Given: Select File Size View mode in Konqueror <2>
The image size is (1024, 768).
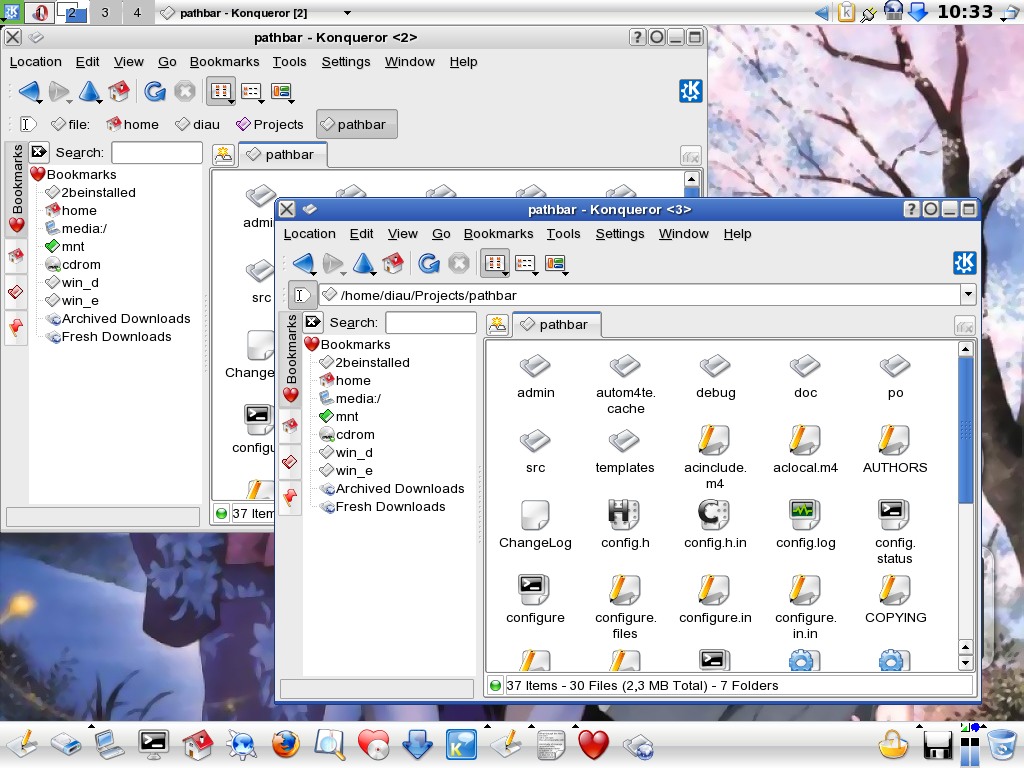Looking at the screenshot, I should pos(281,91).
